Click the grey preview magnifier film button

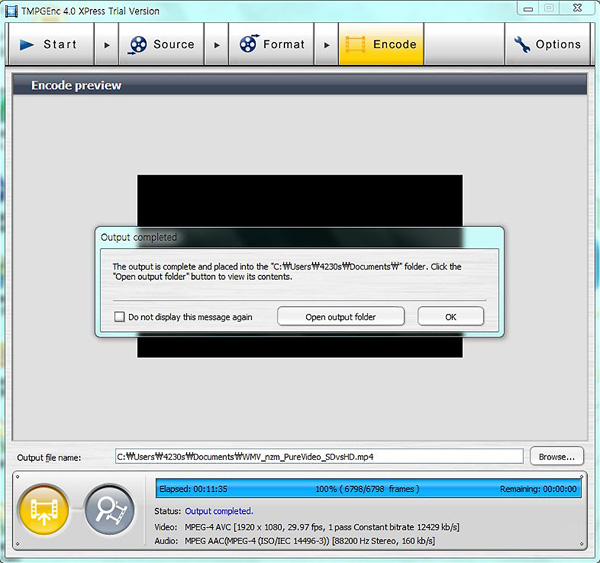click(110, 509)
